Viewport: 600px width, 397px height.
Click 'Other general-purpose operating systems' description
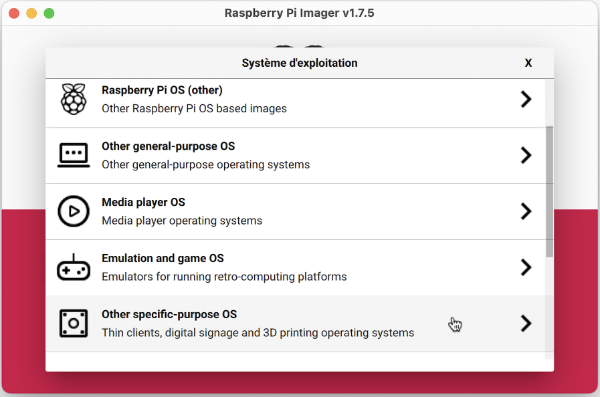[x=205, y=165]
